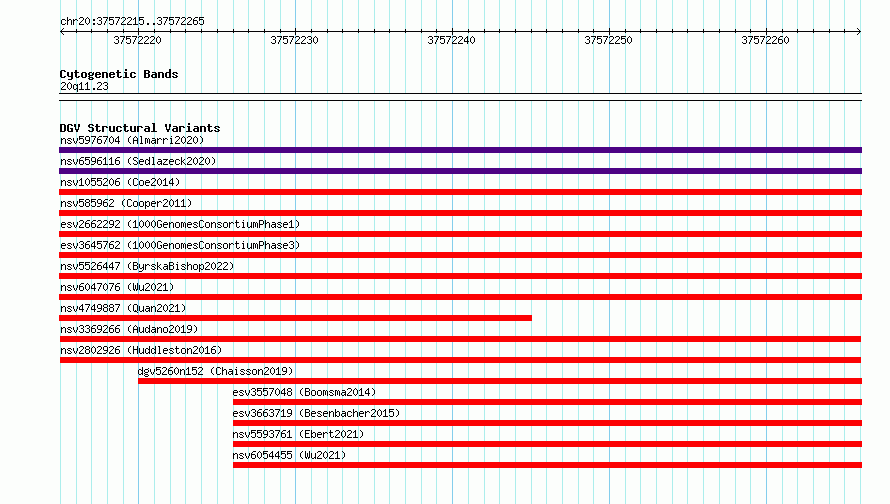Open the nsv3369266 (Audano2019) label

129,329
